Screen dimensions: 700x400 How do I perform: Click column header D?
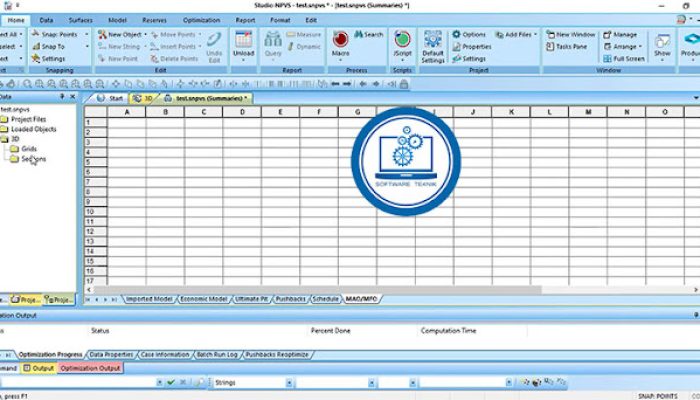tap(242, 112)
